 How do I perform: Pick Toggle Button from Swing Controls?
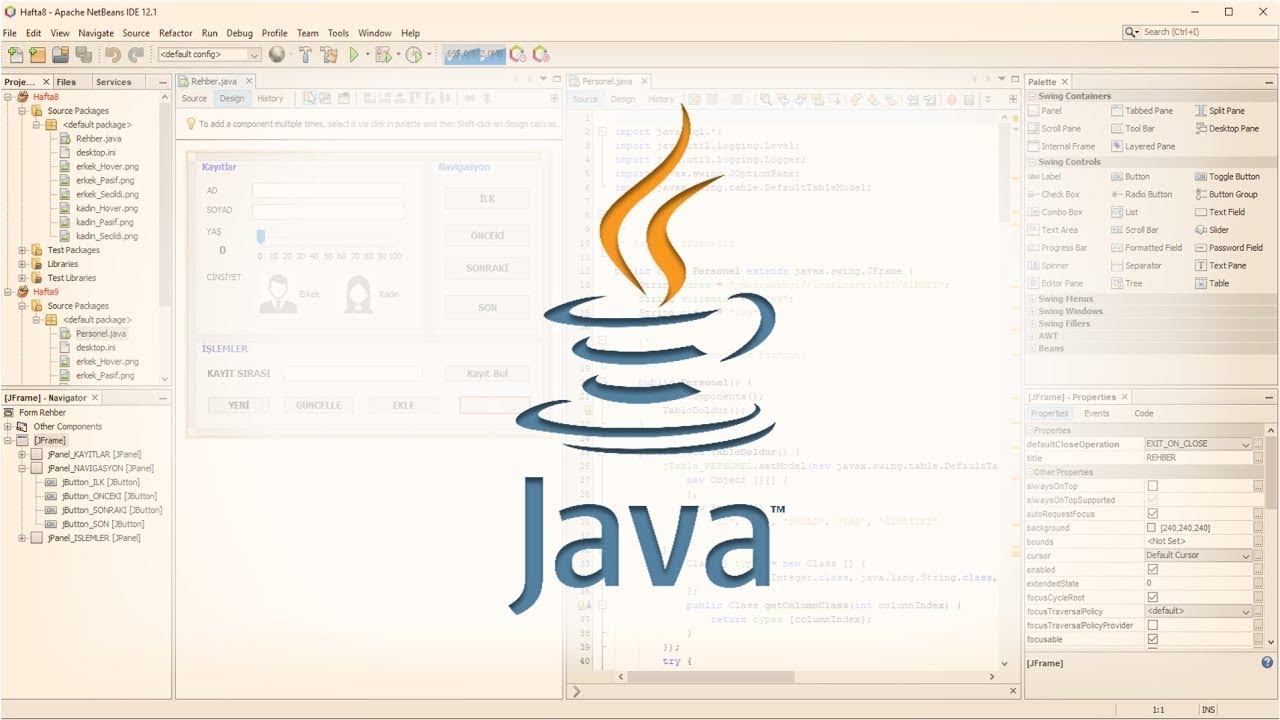pos(1227,177)
